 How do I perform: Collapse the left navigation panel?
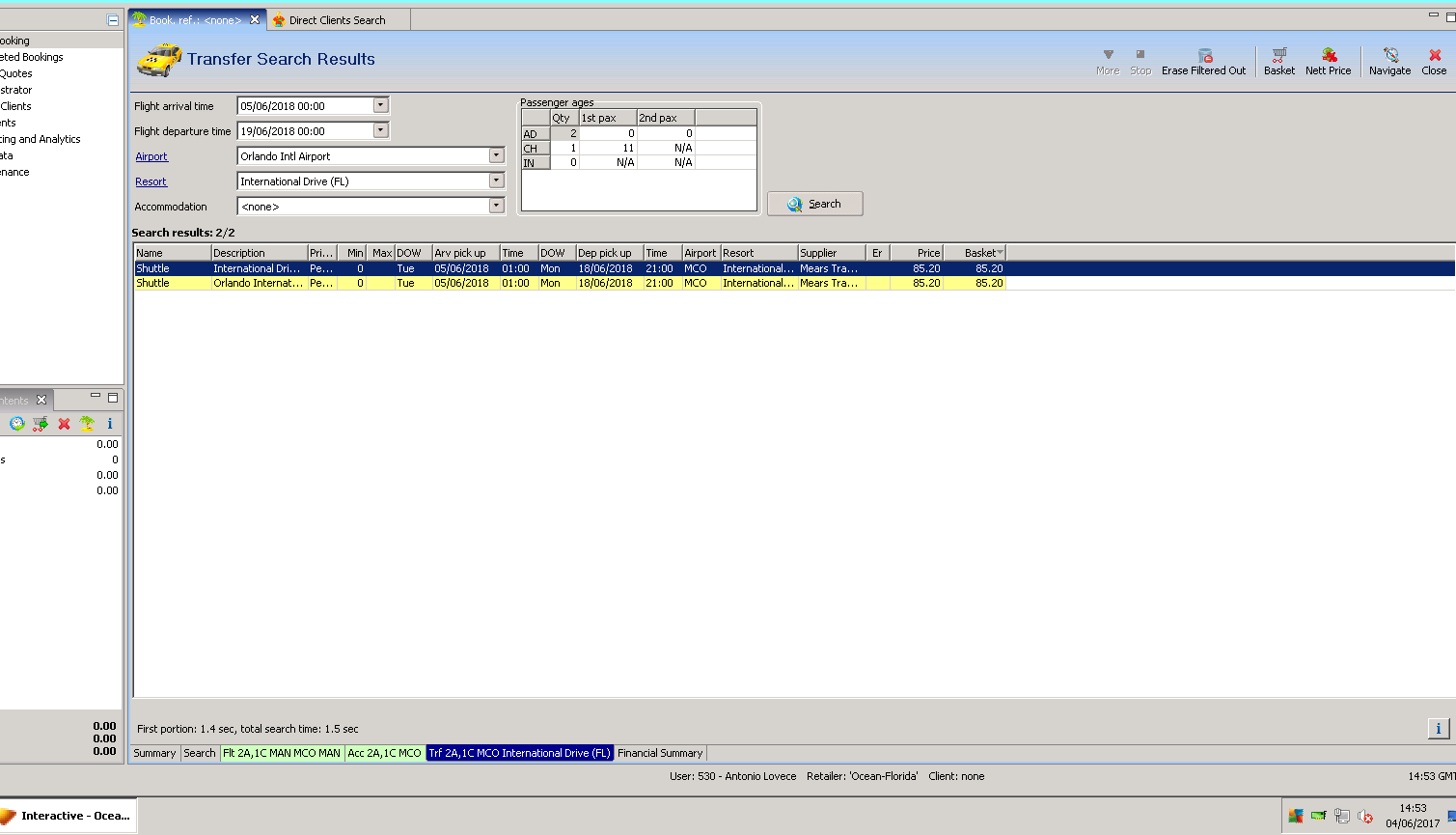pyautogui.click(x=113, y=19)
